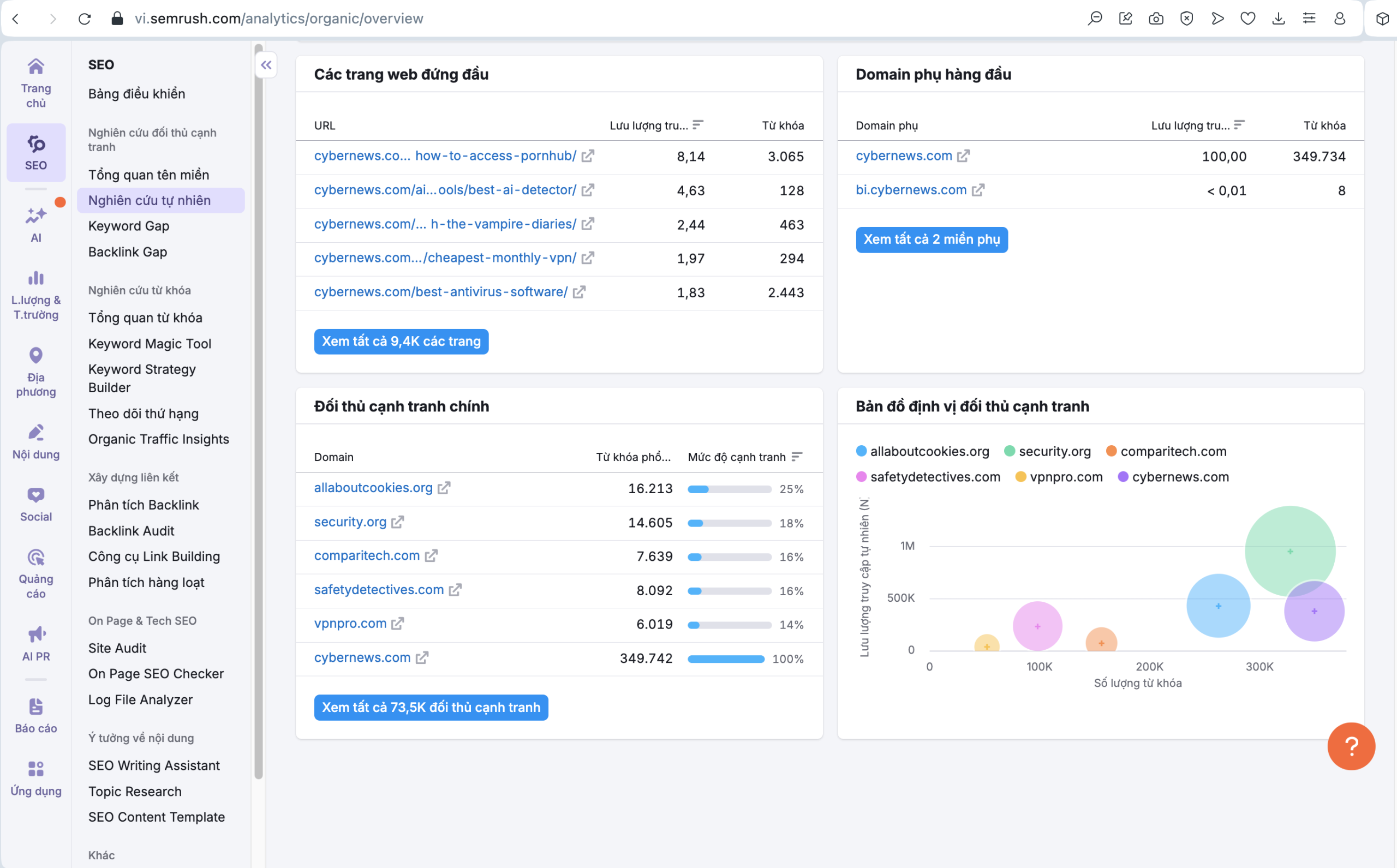Collapse the SEO sidebar with double chevron
The height and width of the screenshot is (868, 1397).
pyautogui.click(x=266, y=65)
